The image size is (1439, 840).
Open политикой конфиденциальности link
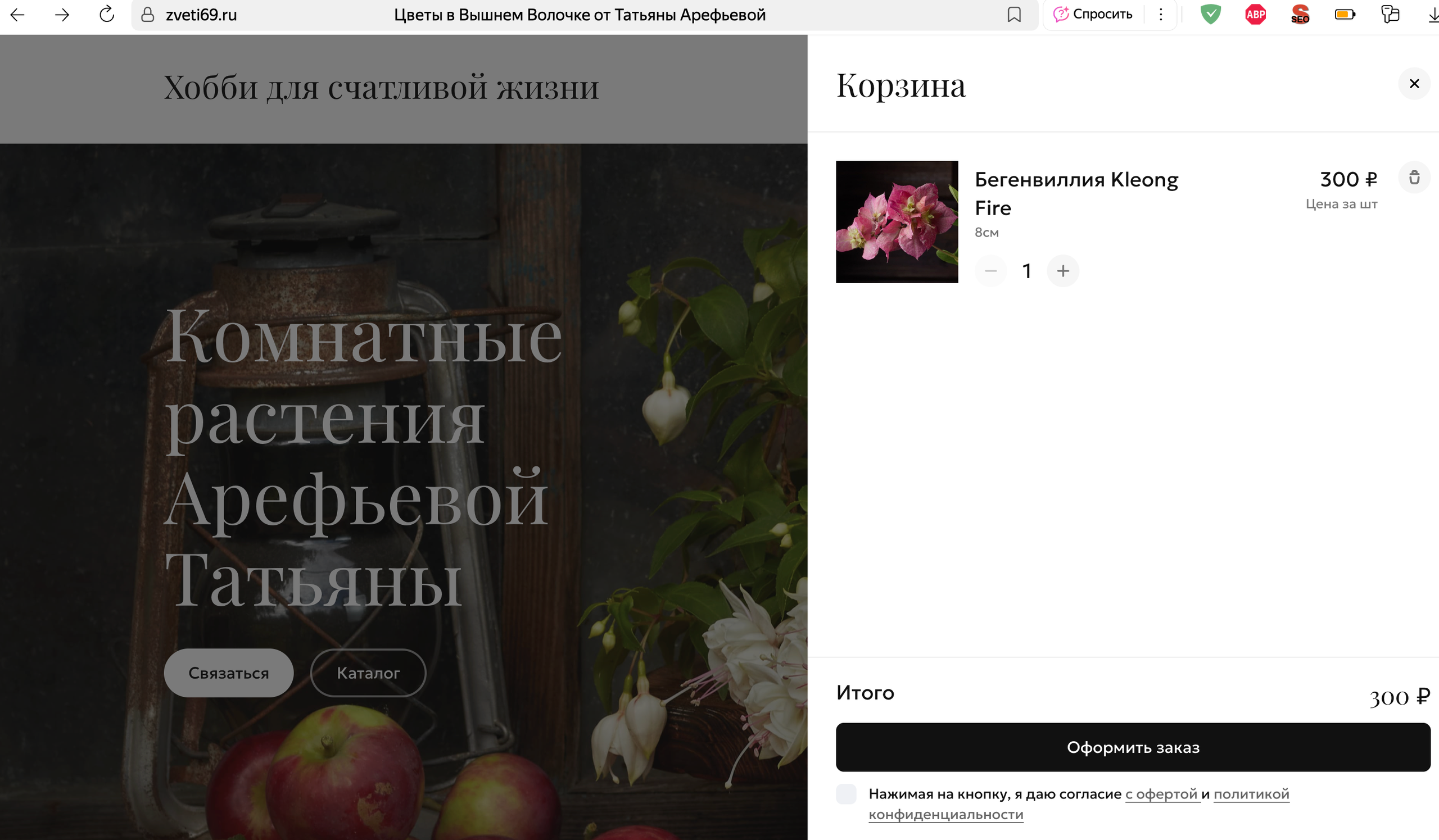[1251, 794]
